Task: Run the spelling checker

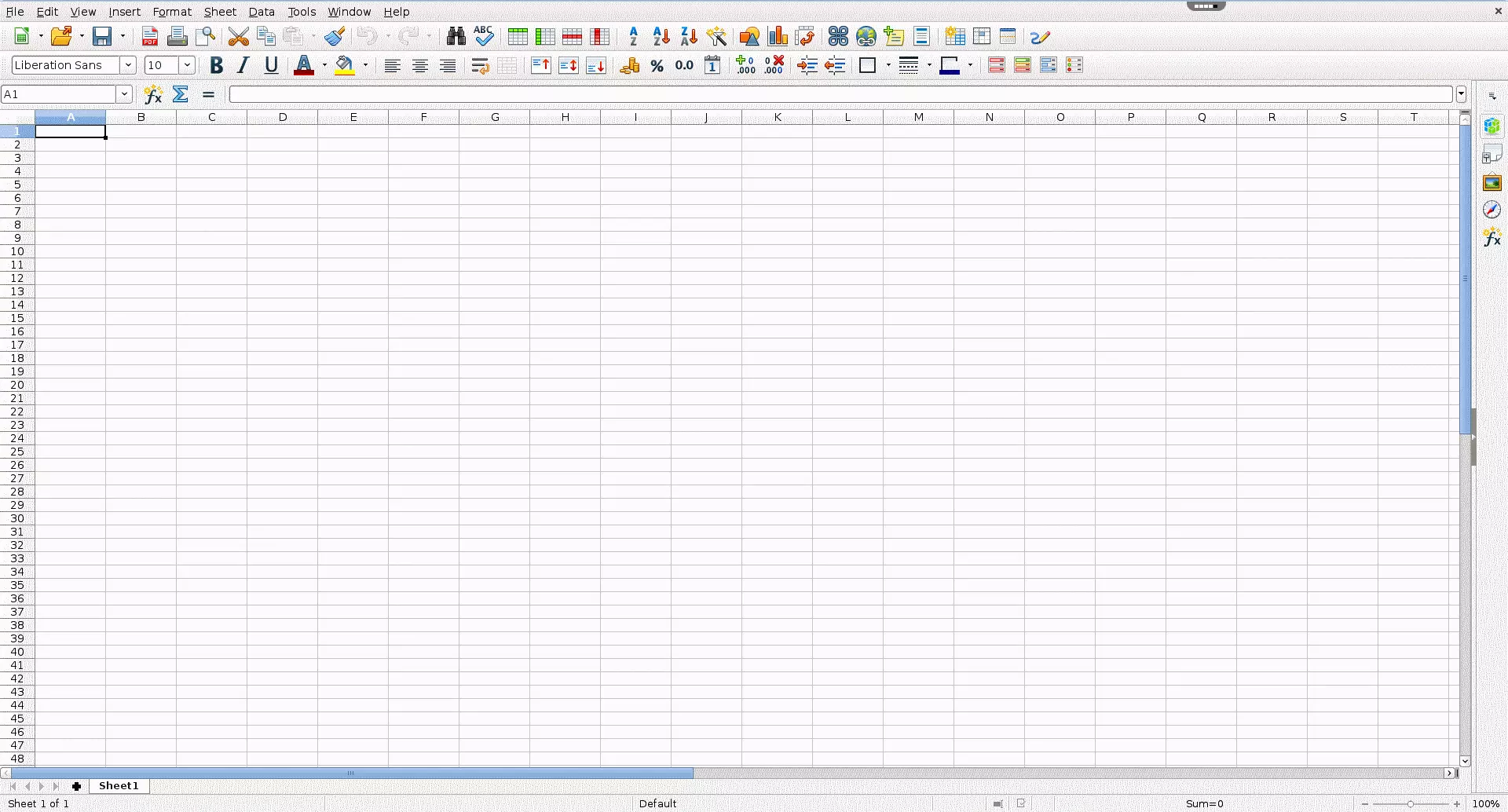Action: [x=483, y=36]
